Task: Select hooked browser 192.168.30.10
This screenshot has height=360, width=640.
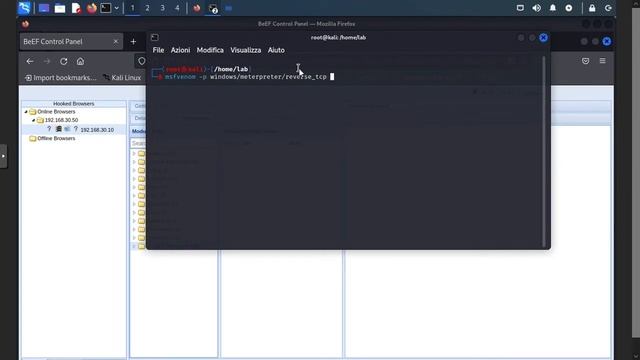Action: point(97,130)
